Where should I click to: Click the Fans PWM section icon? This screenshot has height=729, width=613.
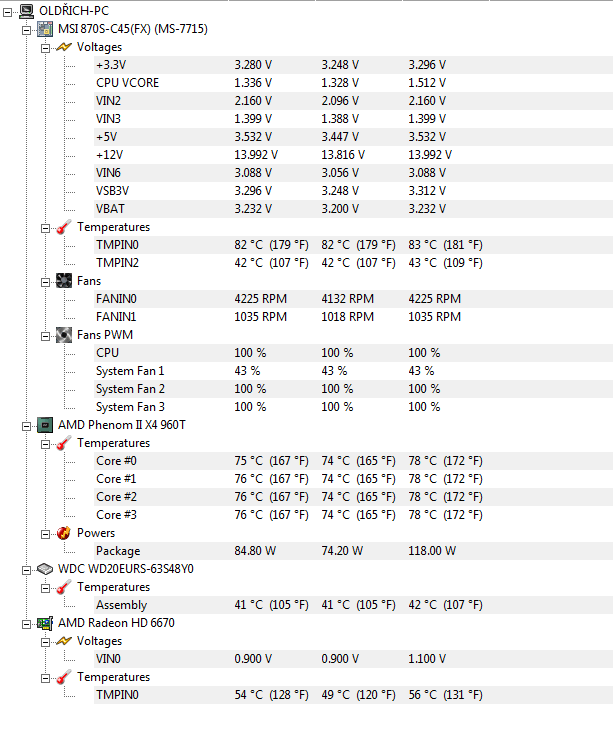63,335
